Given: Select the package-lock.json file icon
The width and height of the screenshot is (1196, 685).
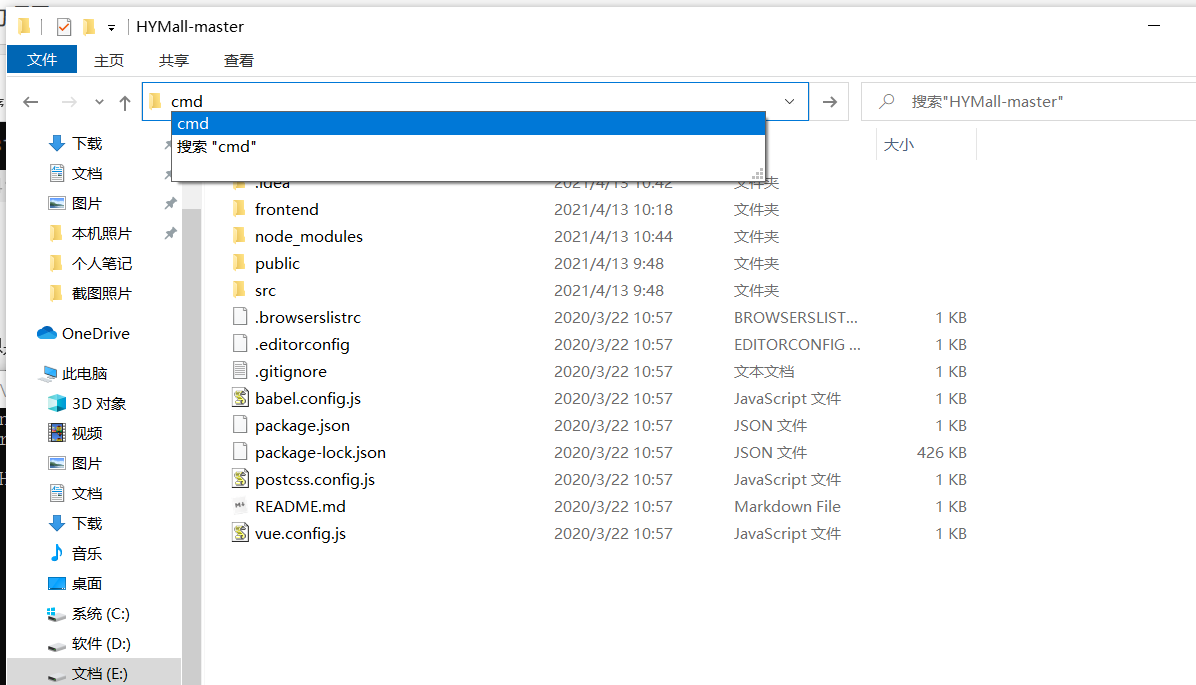Looking at the screenshot, I should (x=240, y=452).
